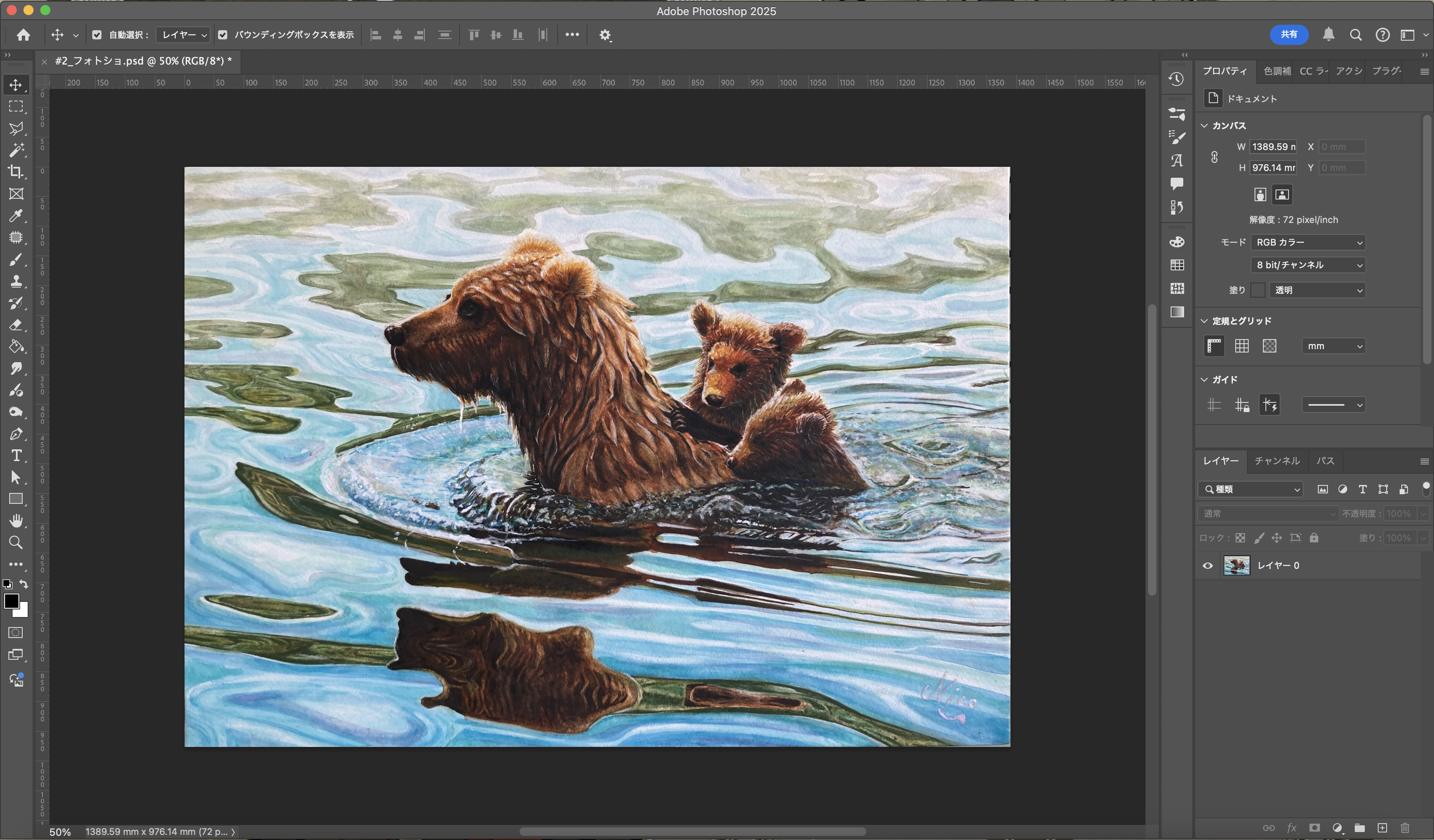This screenshot has width=1434, height=840.
Task: Set canvas to landscape orientation
Action: [x=1281, y=194]
